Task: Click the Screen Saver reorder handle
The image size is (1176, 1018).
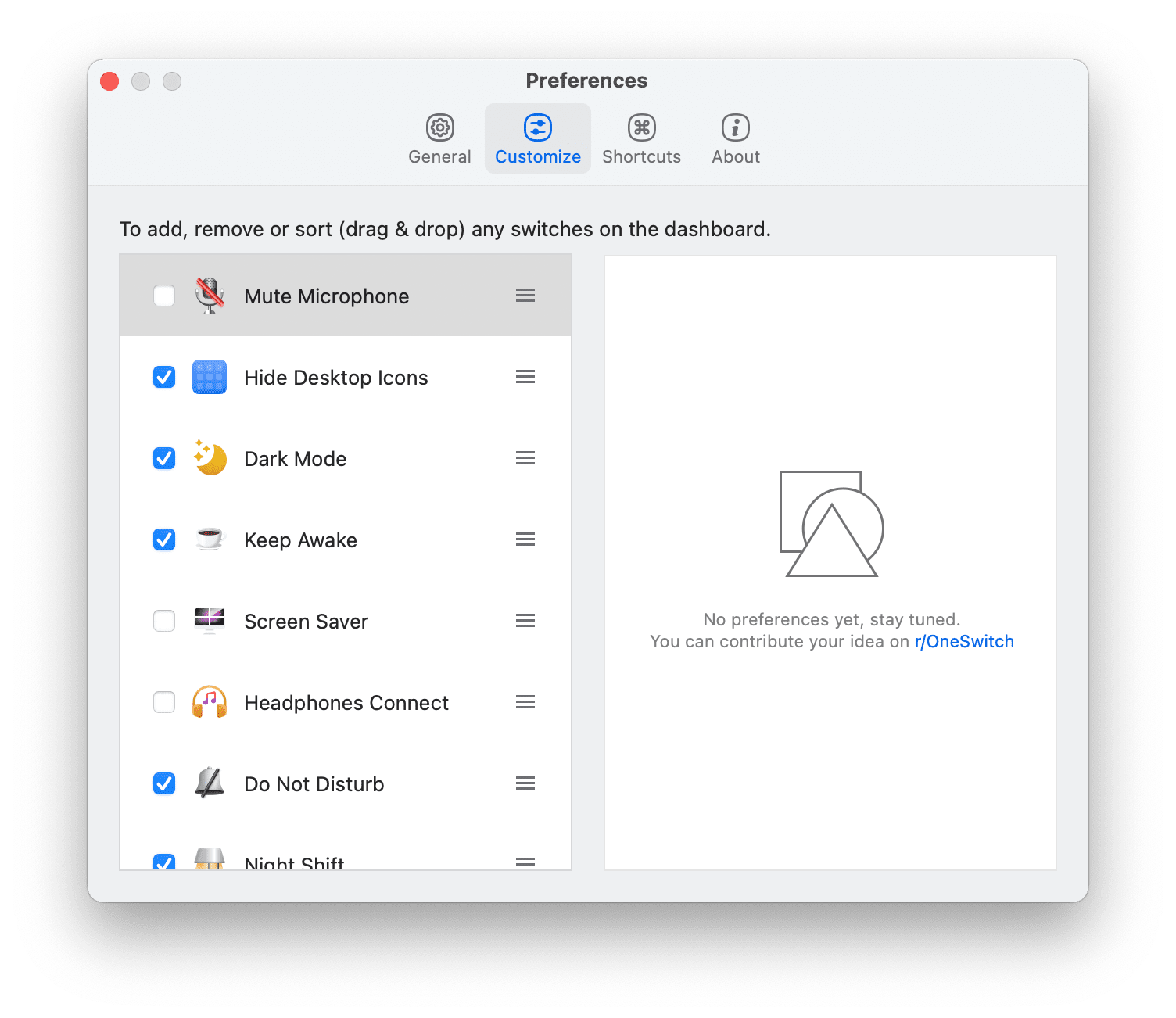Action: point(525,621)
